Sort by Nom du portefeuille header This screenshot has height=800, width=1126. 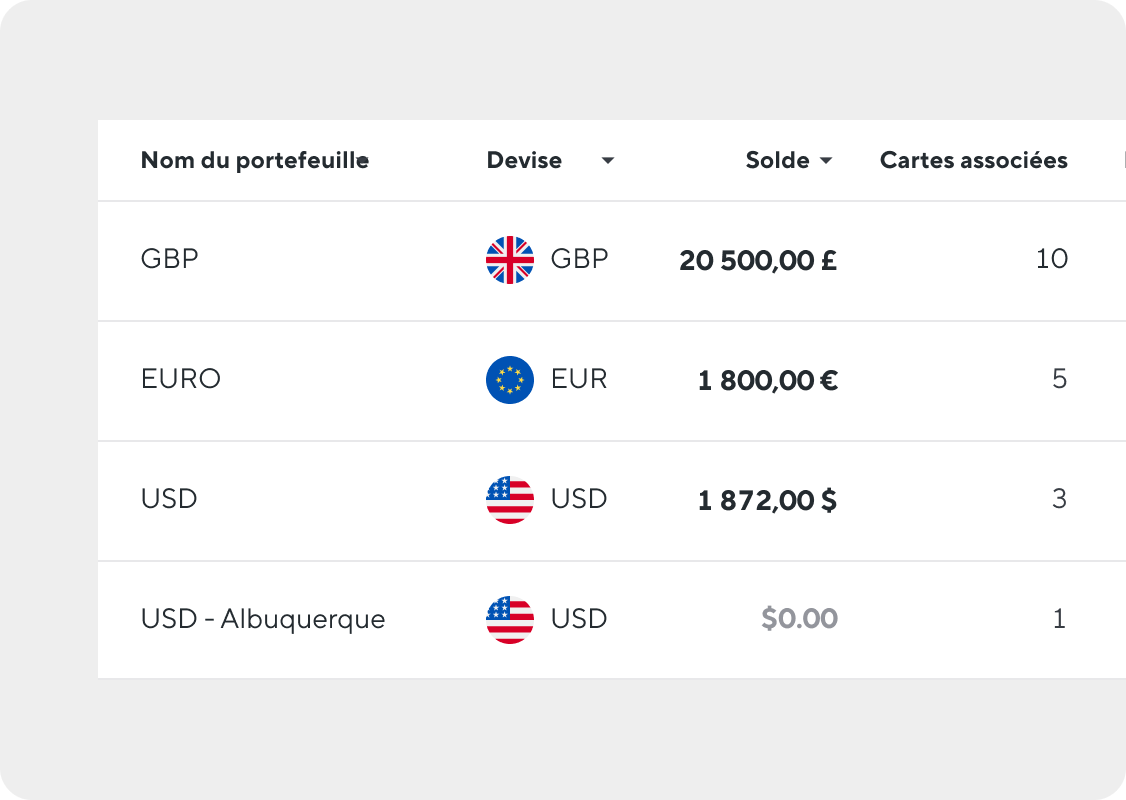[255, 160]
